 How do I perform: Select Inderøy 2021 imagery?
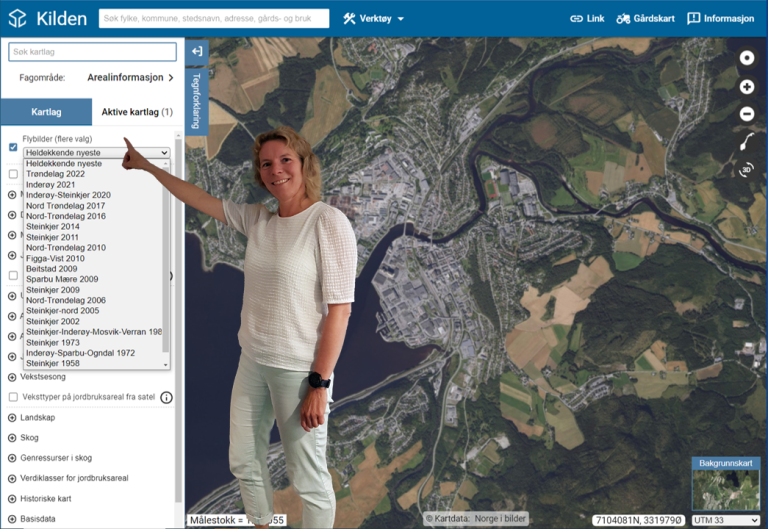pos(50,185)
